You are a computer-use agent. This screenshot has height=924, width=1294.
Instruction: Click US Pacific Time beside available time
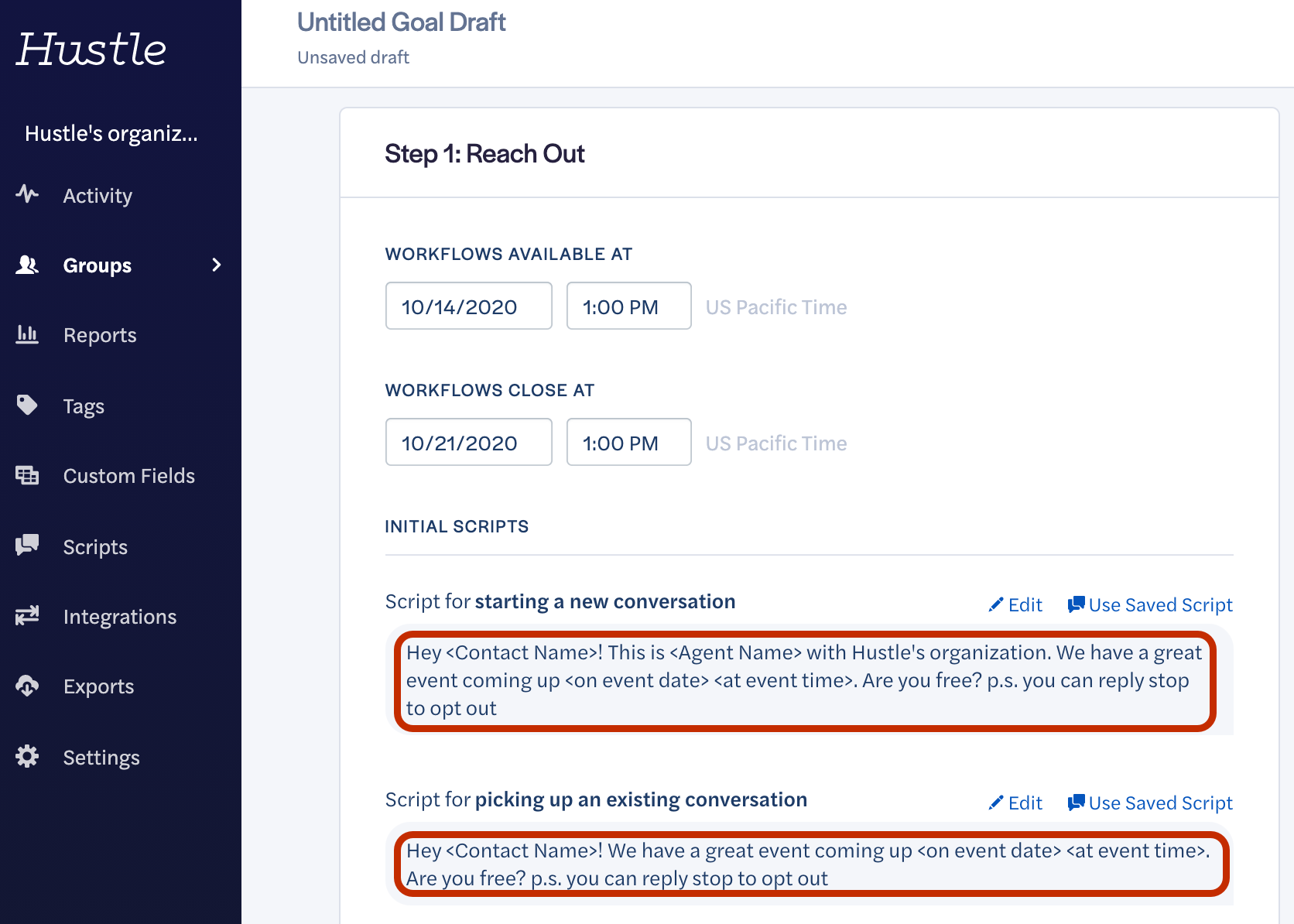[776, 307]
